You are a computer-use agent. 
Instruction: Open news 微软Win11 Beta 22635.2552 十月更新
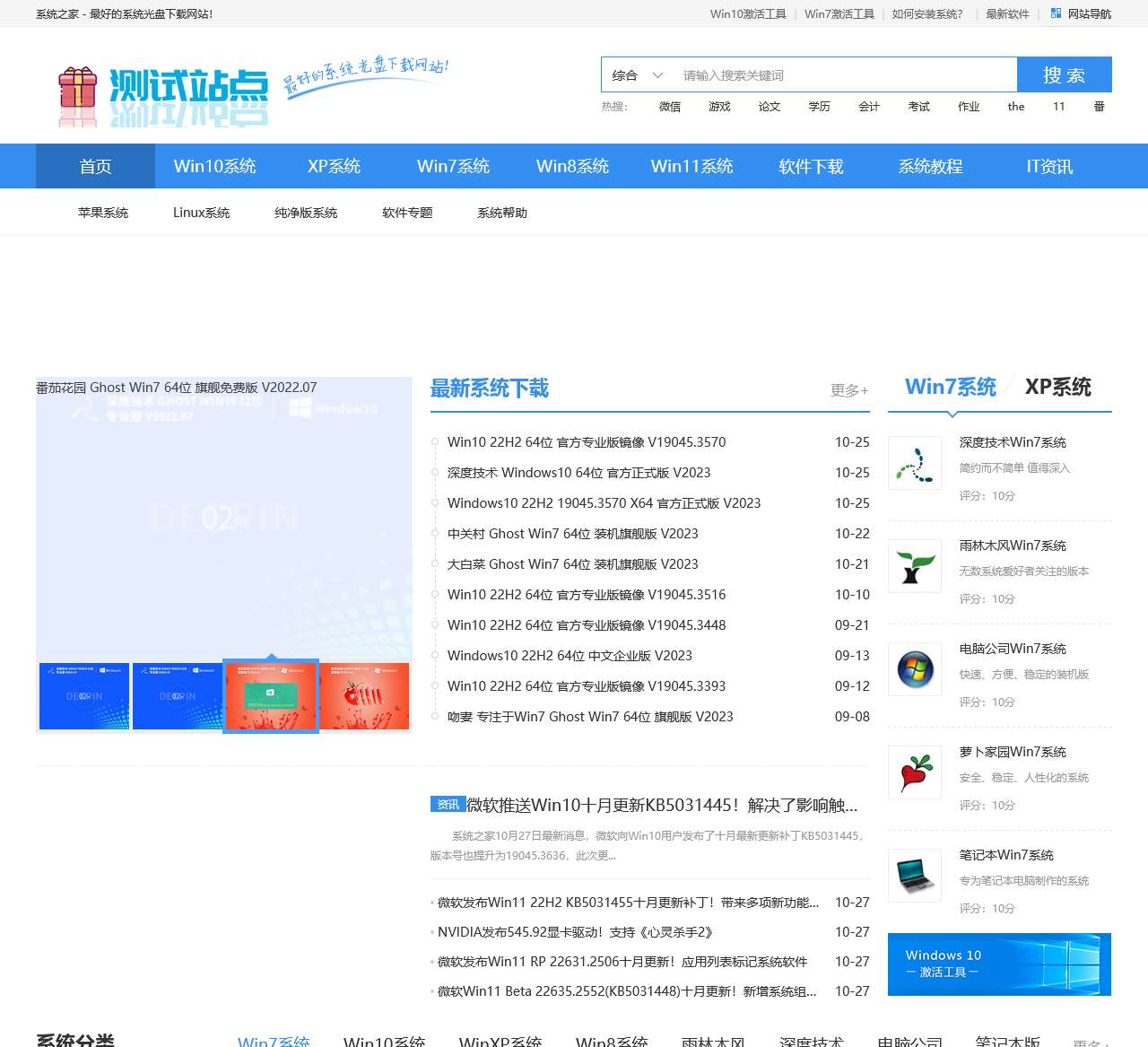(x=627, y=991)
